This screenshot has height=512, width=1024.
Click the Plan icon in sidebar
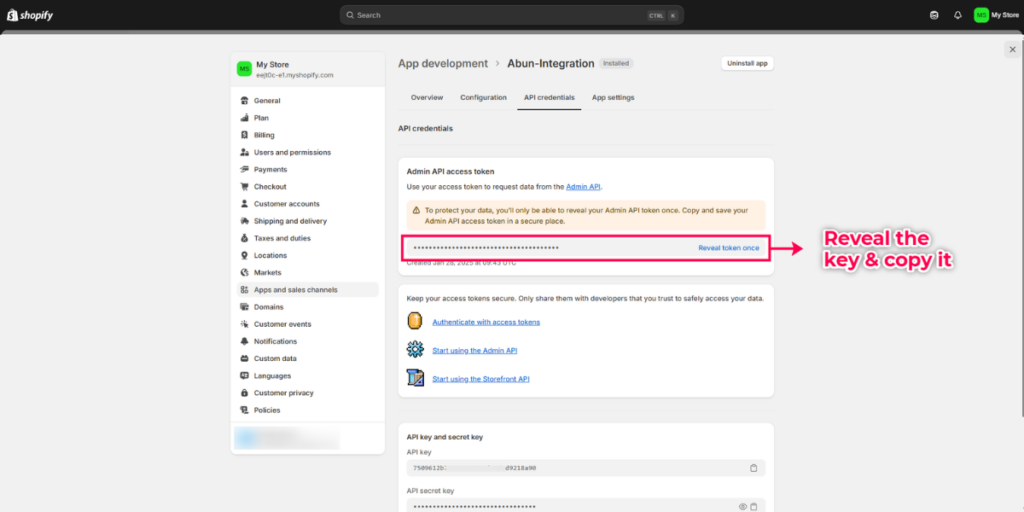244,118
